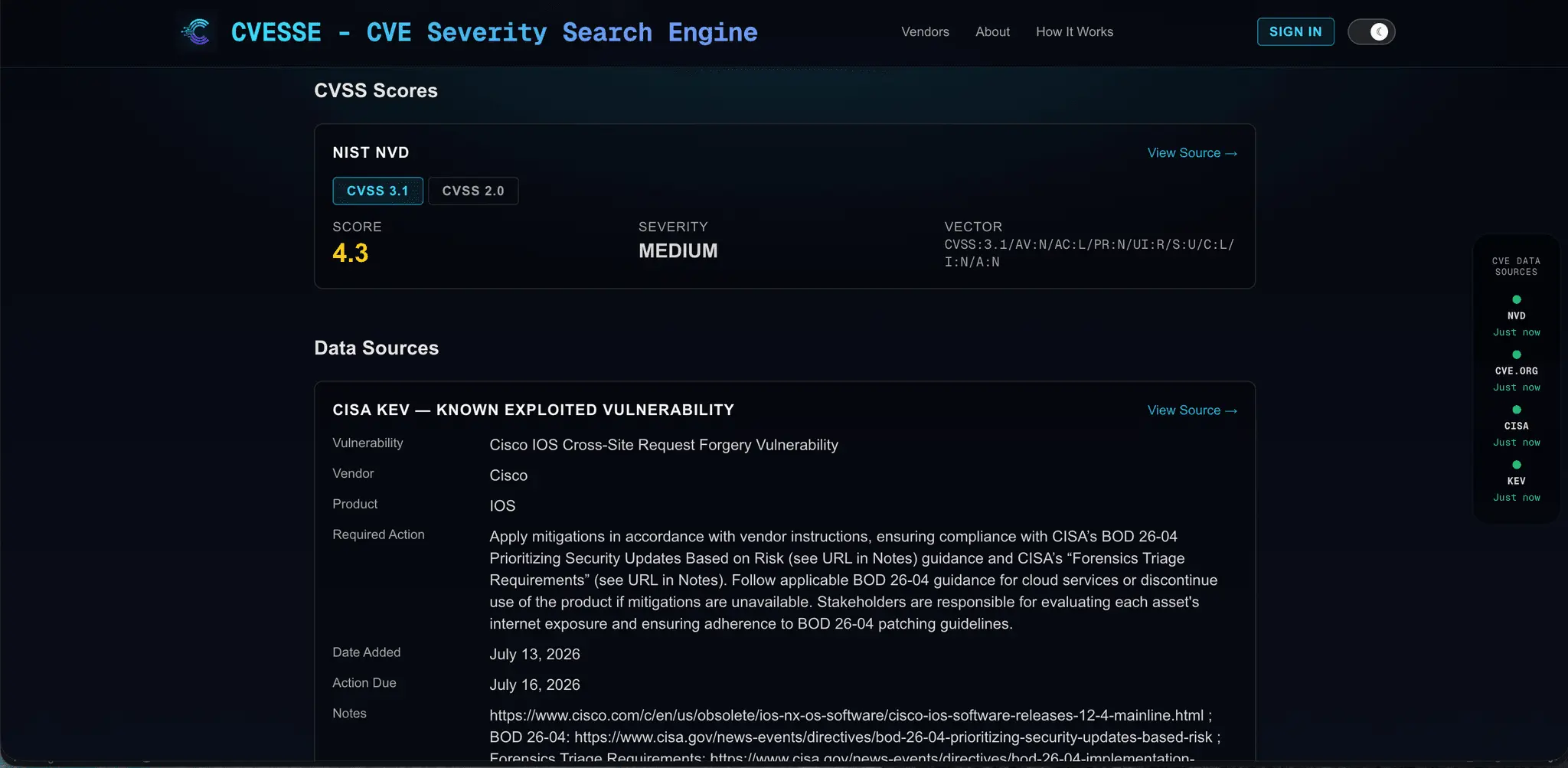Screen dimensions: 1568x768
Task: Click the cisco.com URL in Notes
Action: coord(846,715)
